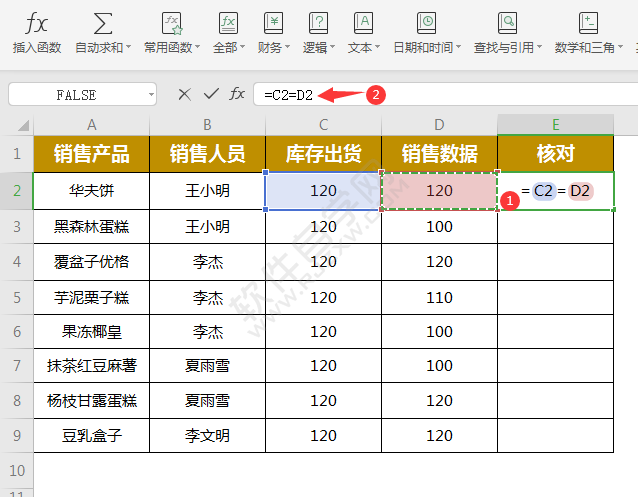Image resolution: width=638 pixels, height=497 pixels.
Task: Click the AutoSum (自动求和) sigma icon
Action: tap(103, 23)
